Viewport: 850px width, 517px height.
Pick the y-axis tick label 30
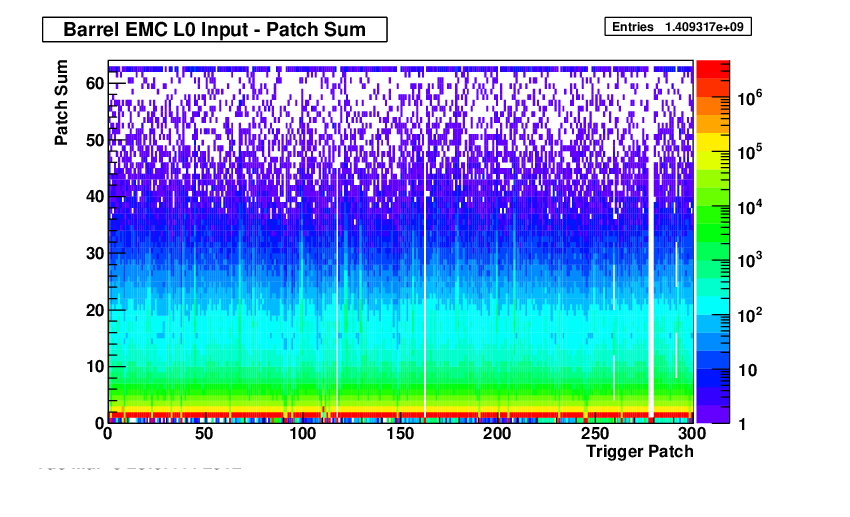[95, 253]
